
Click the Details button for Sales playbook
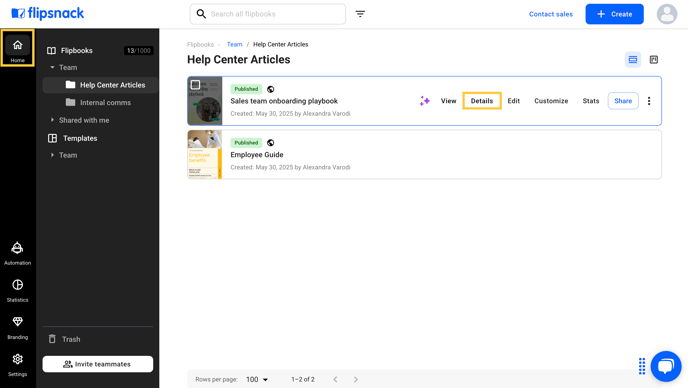point(482,101)
